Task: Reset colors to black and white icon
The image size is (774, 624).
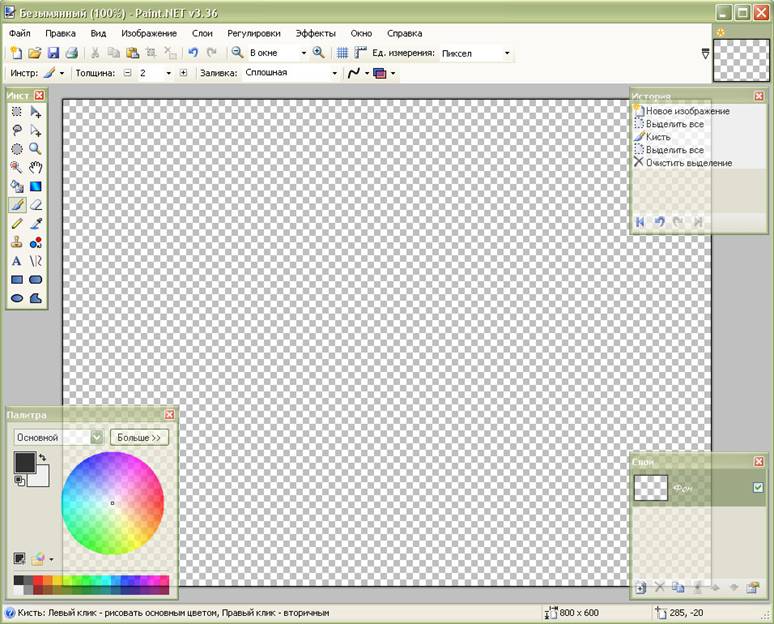Action: (19, 480)
